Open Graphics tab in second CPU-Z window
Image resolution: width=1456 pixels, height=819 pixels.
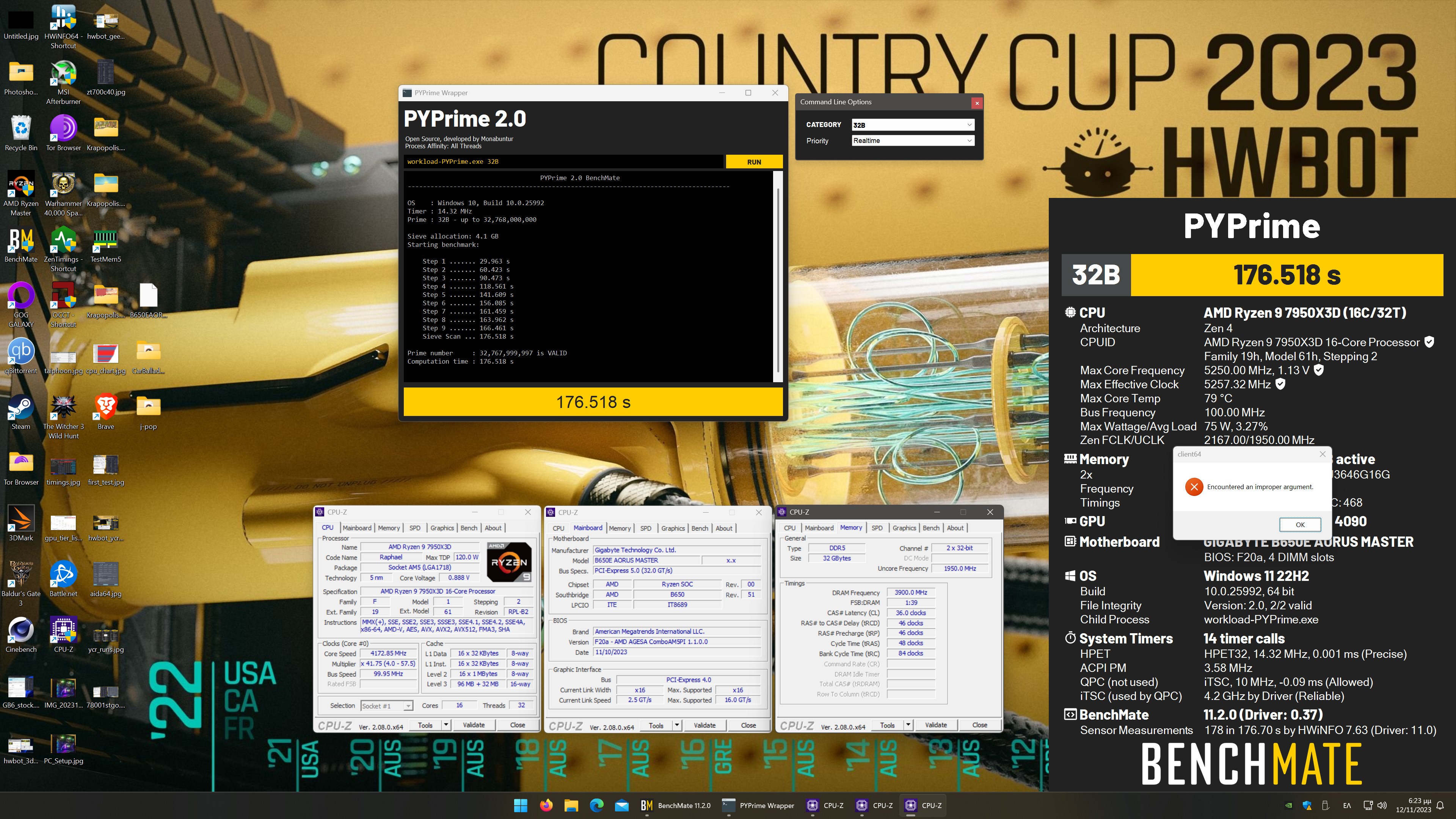[x=673, y=529]
